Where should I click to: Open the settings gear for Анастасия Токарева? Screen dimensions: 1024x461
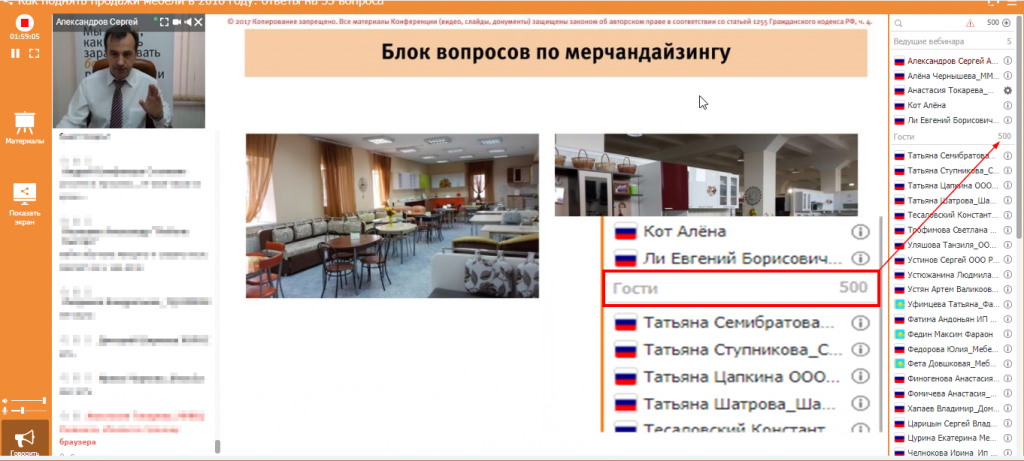1007,90
